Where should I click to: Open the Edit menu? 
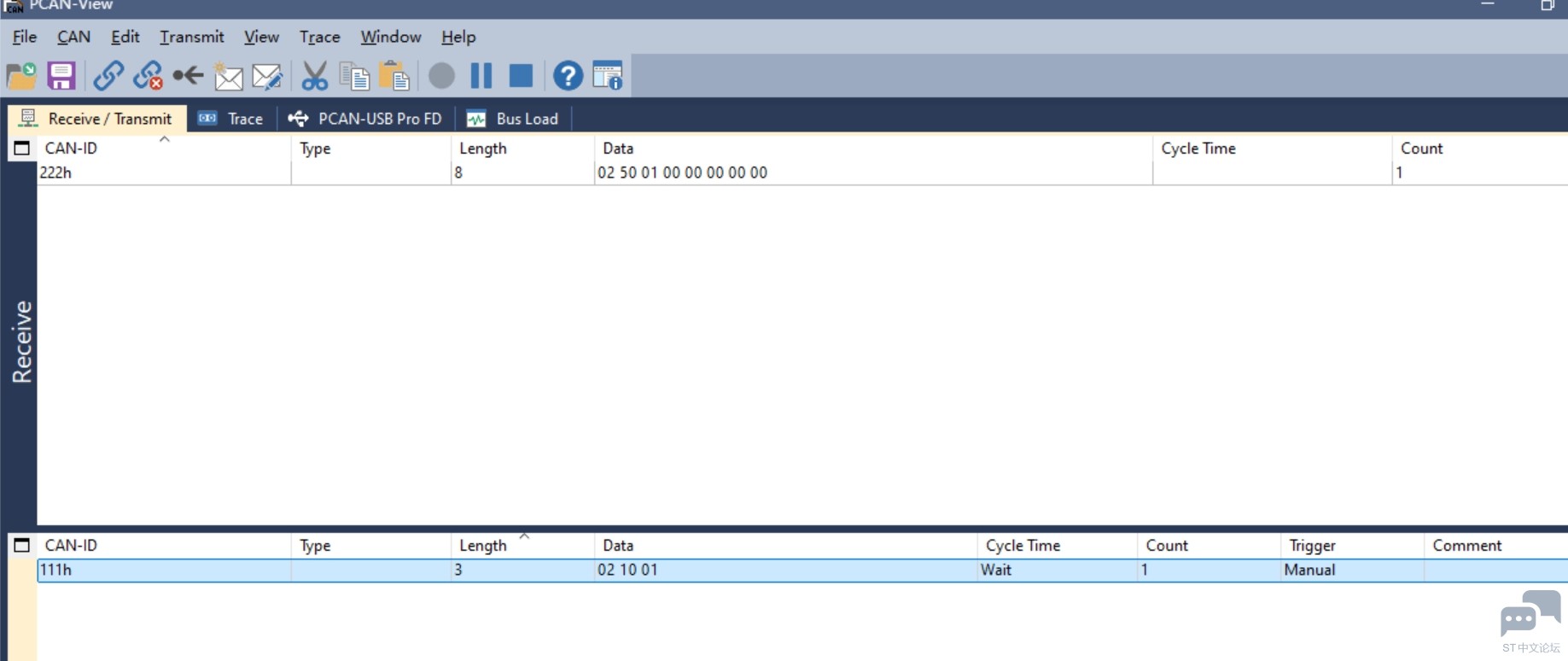(x=125, y=37)
